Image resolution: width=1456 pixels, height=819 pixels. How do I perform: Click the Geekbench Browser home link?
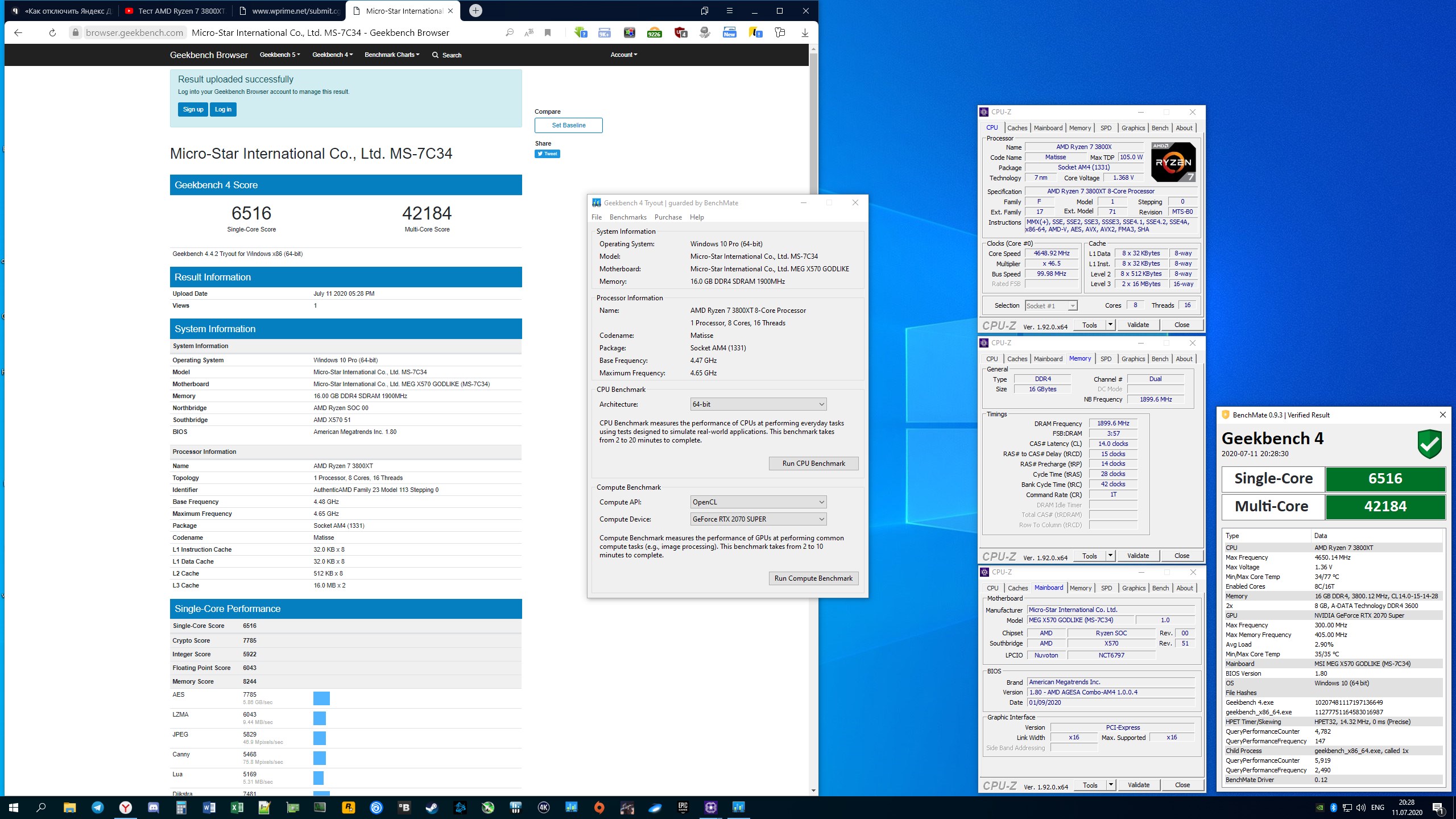pyautogui.click(x=209, y=55)
